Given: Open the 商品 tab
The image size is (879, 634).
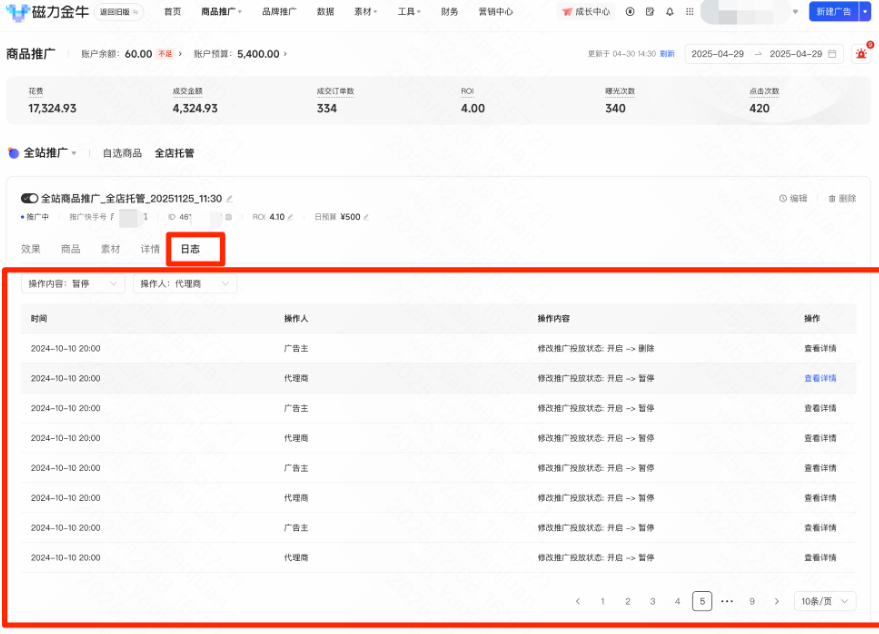Looking at the screenshot, I should [71, 249].
